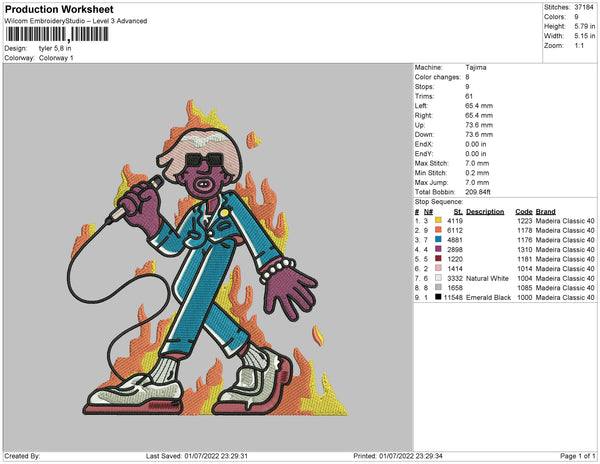Click the Trims value 61
Viewport: 600px width, 464px height.
469,96
